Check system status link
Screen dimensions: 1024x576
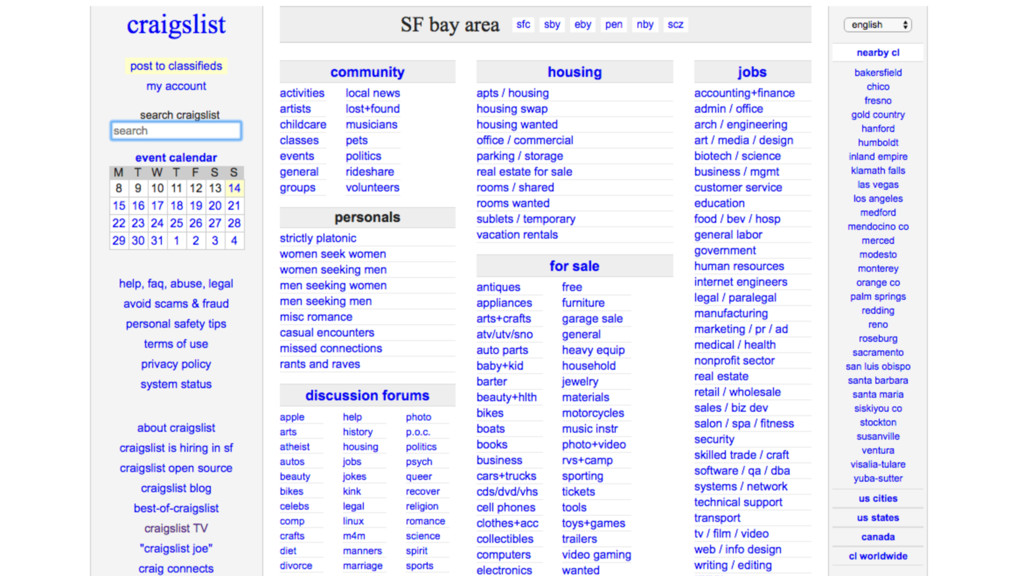(x=176, y=384)
